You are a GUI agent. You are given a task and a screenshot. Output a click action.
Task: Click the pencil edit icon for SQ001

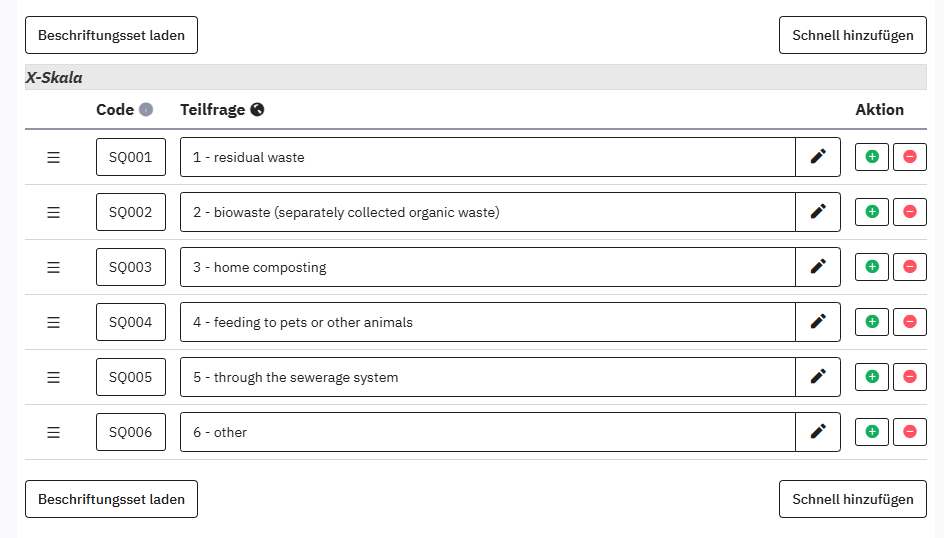818,157
